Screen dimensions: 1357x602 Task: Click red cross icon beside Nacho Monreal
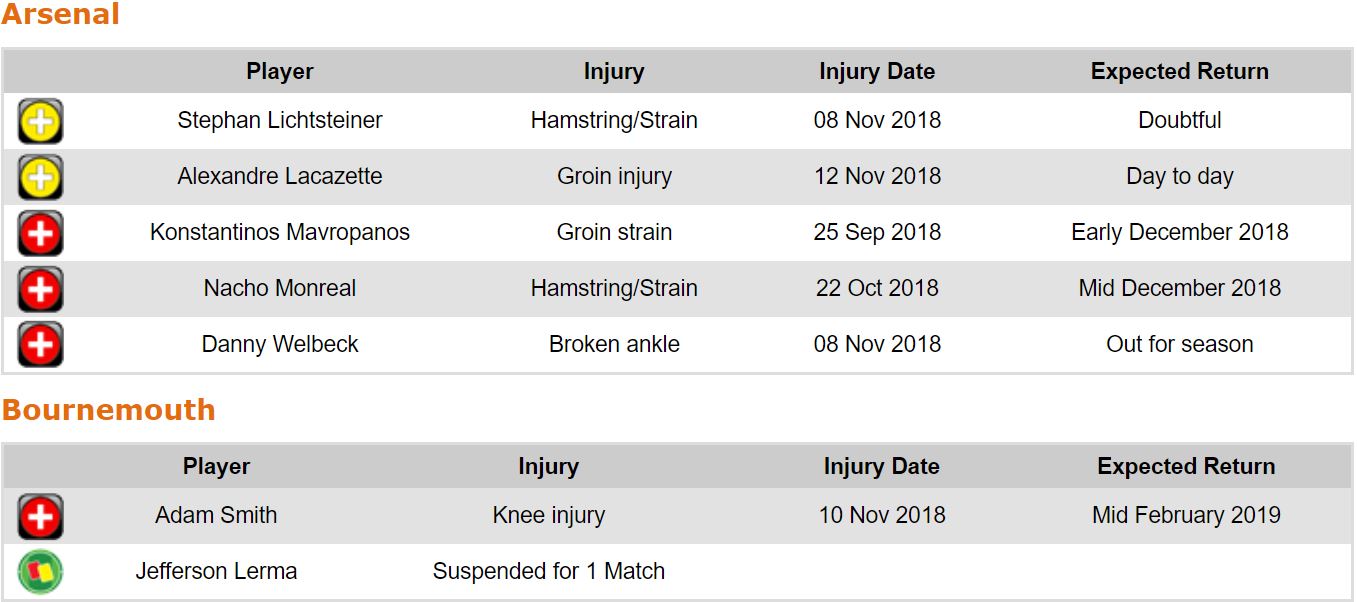pyautogui.click(x=40, y=289)
